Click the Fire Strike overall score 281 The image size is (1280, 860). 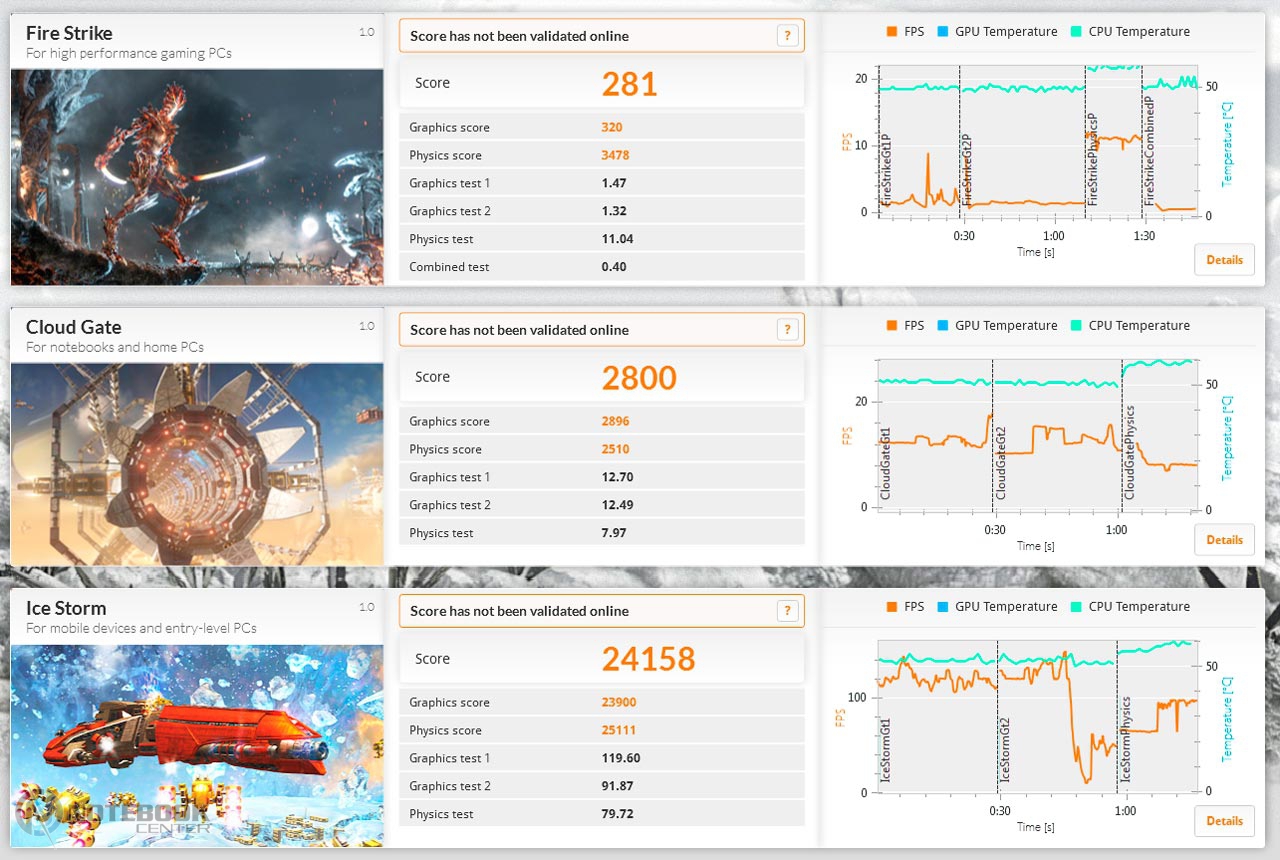pyautogui.click(x=629, y=84)
